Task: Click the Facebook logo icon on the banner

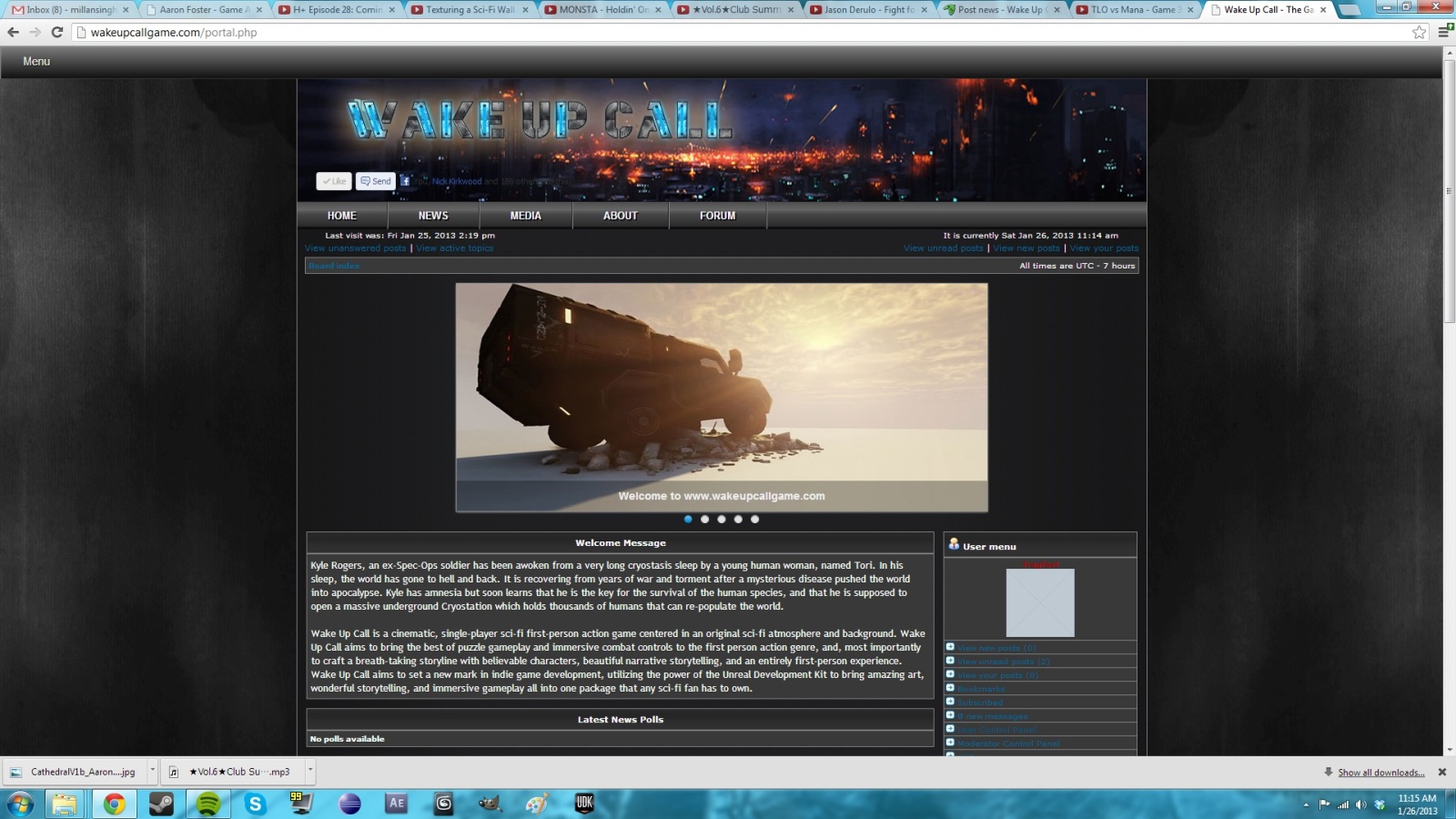Action: [x=405, y=180]
